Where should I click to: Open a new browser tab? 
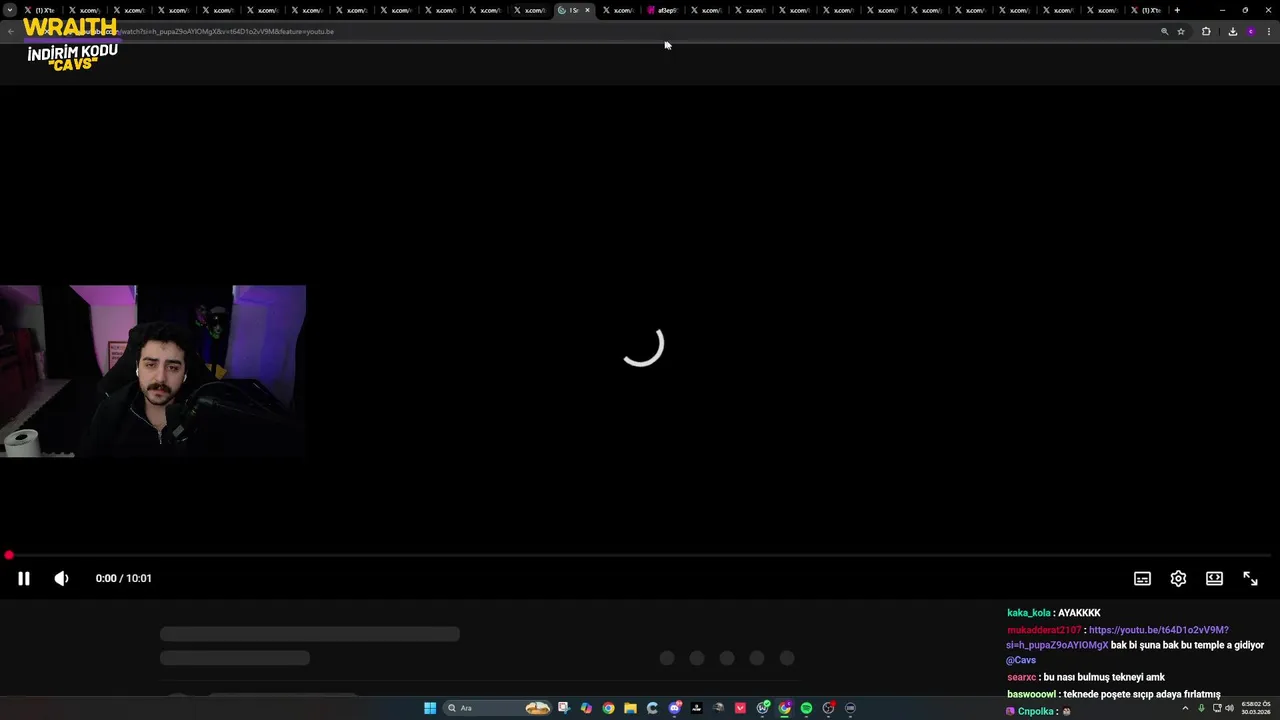click(x=1177, y=10)
